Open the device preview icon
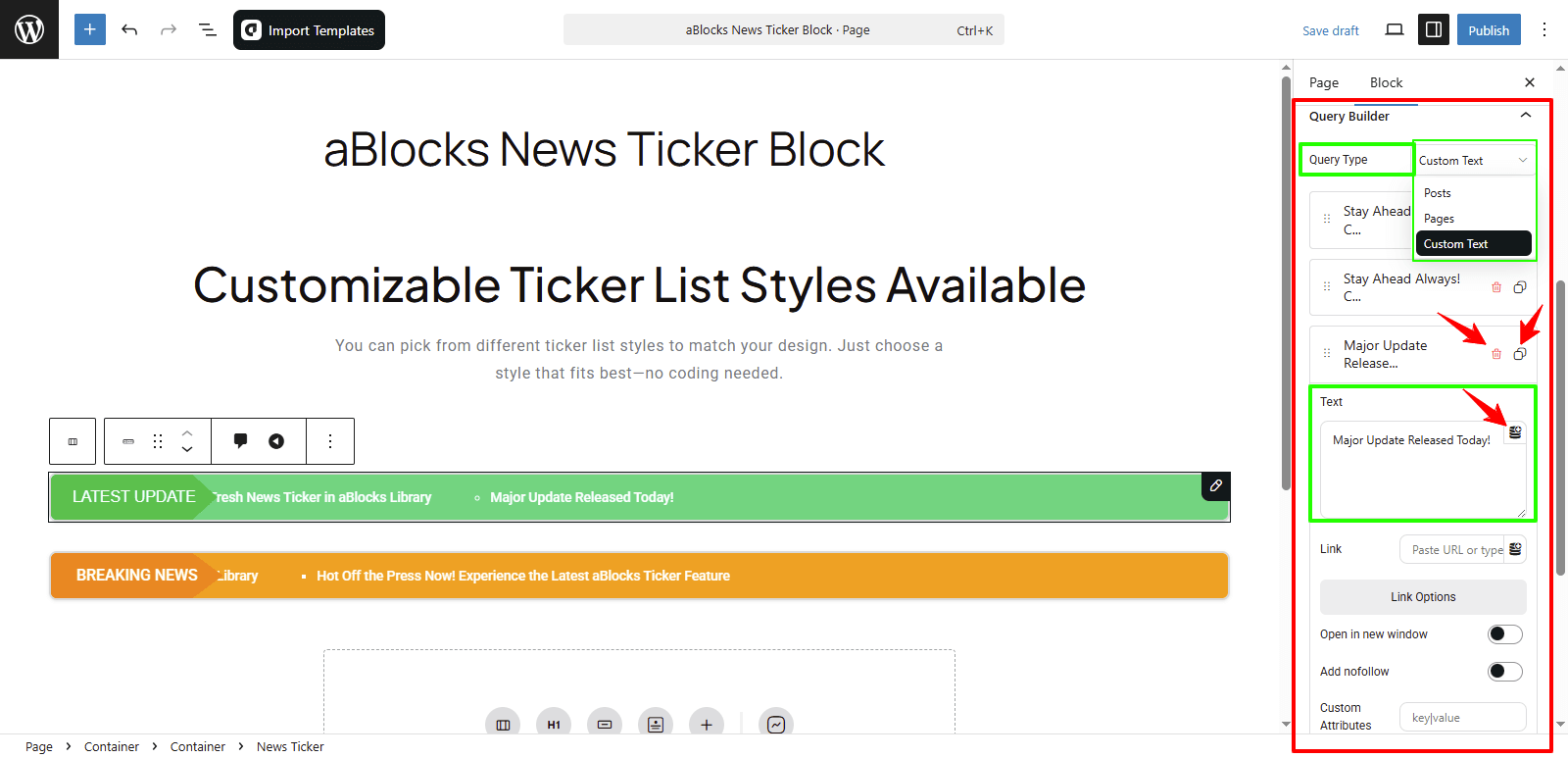 click(1394, 29)
